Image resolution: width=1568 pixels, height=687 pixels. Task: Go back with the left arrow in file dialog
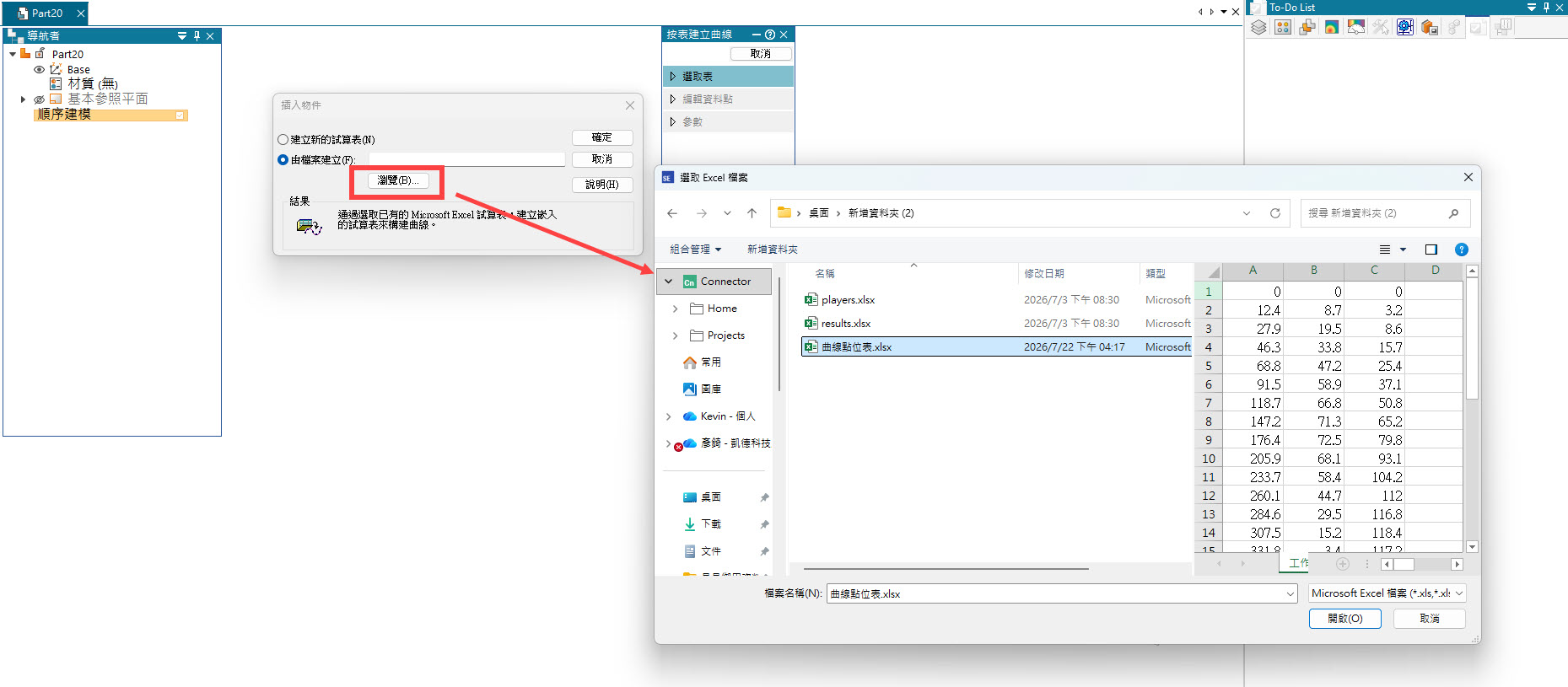[672, 213]
